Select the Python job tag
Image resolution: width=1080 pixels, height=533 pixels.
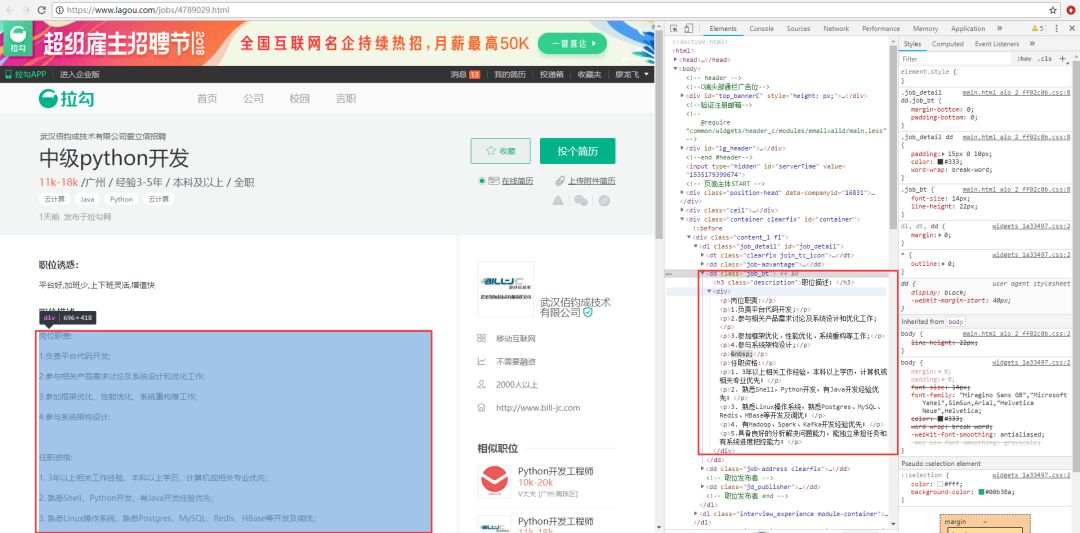121,200
